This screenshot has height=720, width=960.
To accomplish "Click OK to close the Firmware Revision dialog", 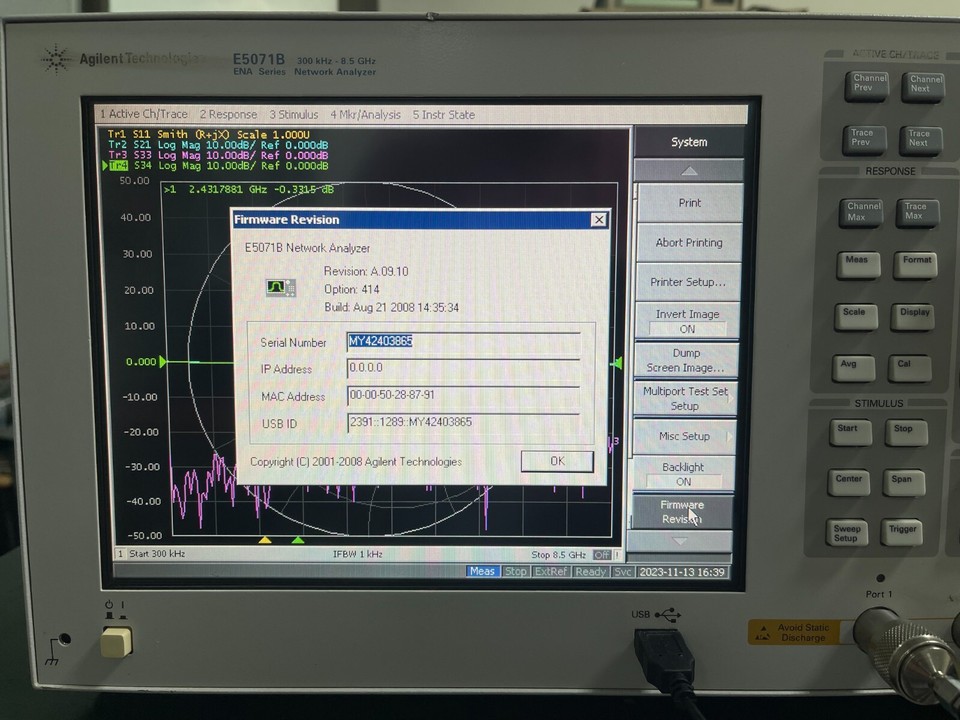I will (x=557, y=461).
